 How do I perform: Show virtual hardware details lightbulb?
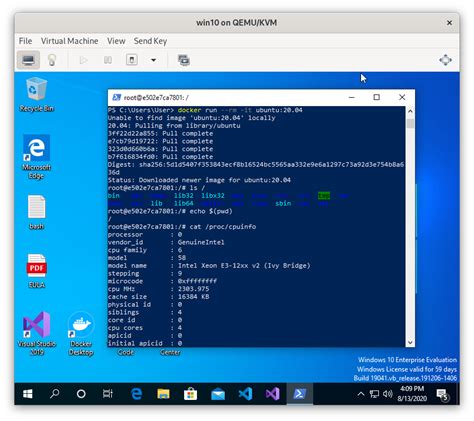click(52, 60)
